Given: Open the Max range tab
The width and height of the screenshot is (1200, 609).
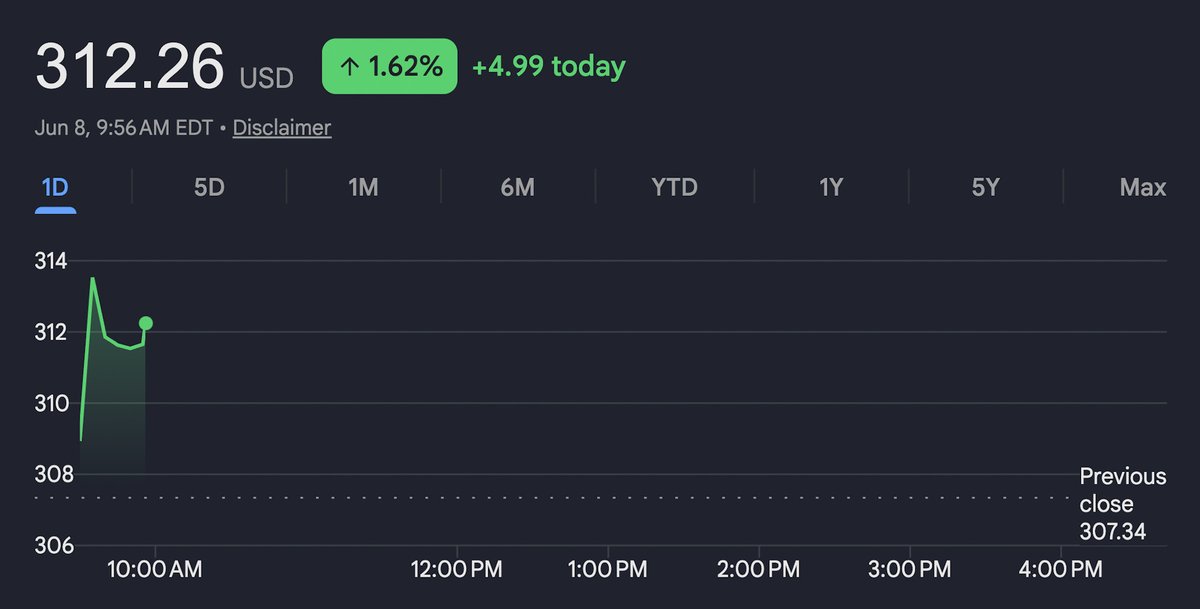Looking at the screenshot, I should 1143,187.
